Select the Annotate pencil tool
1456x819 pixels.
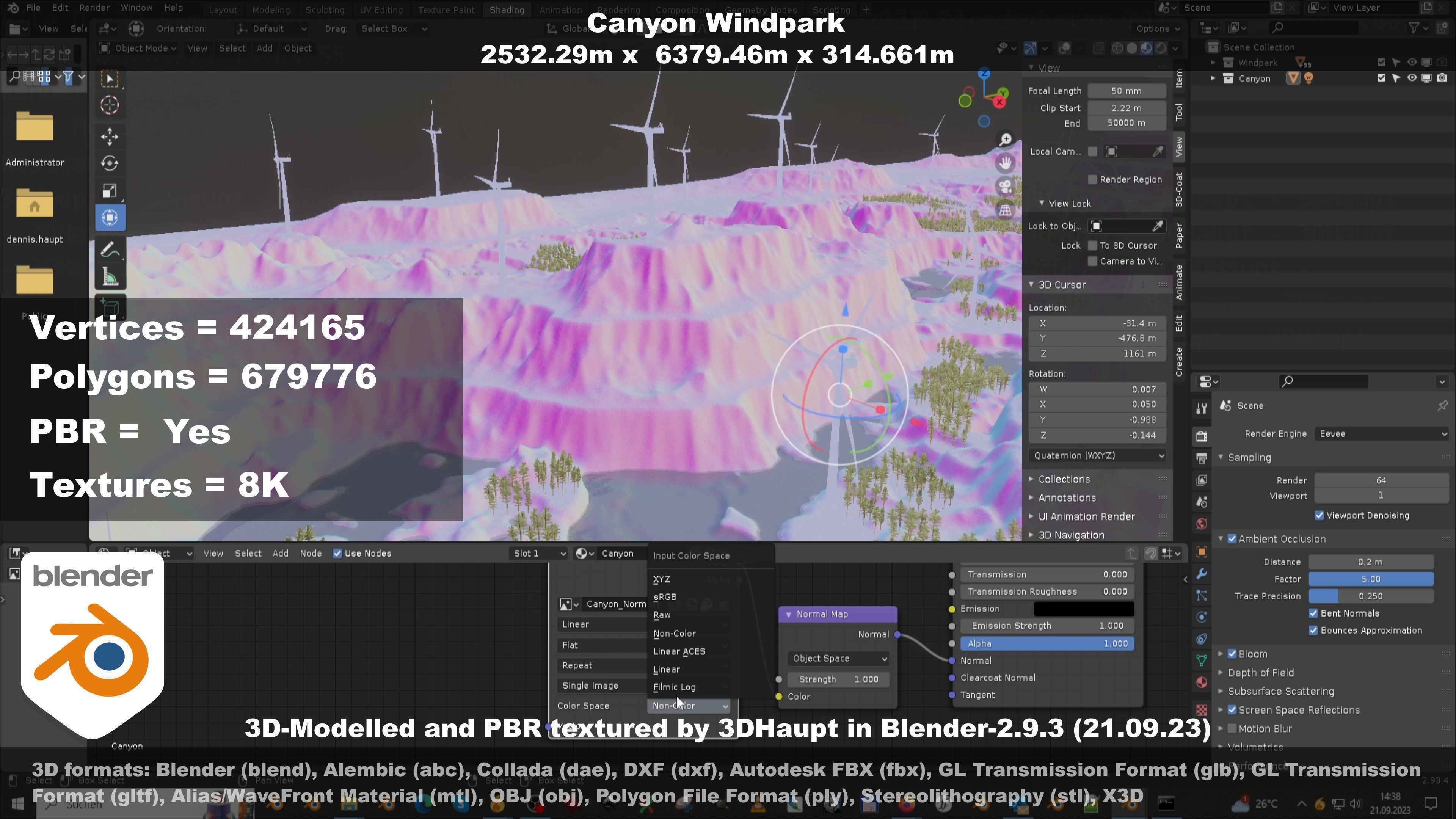click(x=110, y=249)
